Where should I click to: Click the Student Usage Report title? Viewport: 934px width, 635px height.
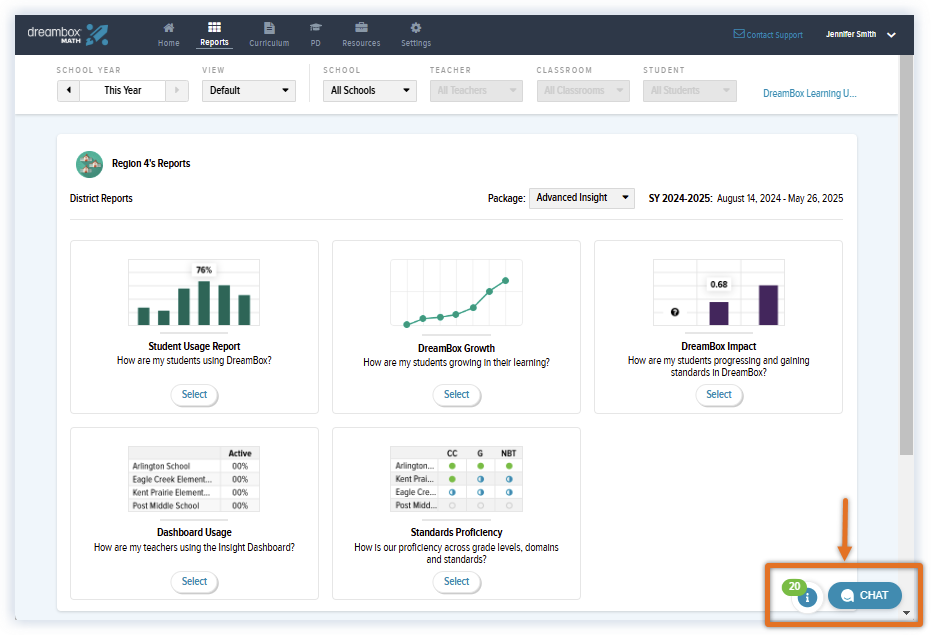[x=194, y=346]
